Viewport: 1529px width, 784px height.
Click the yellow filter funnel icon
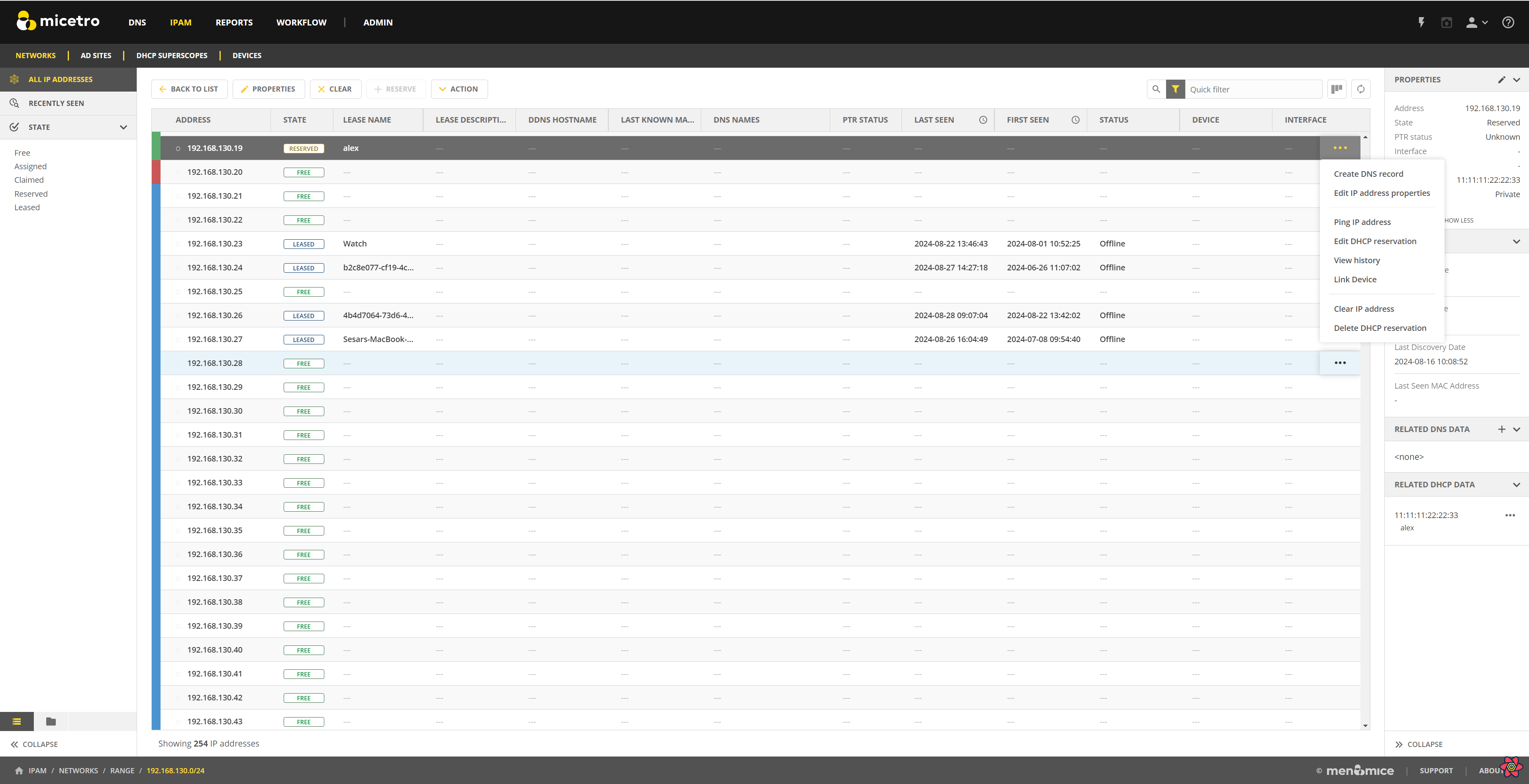(x=1175, y=89)
